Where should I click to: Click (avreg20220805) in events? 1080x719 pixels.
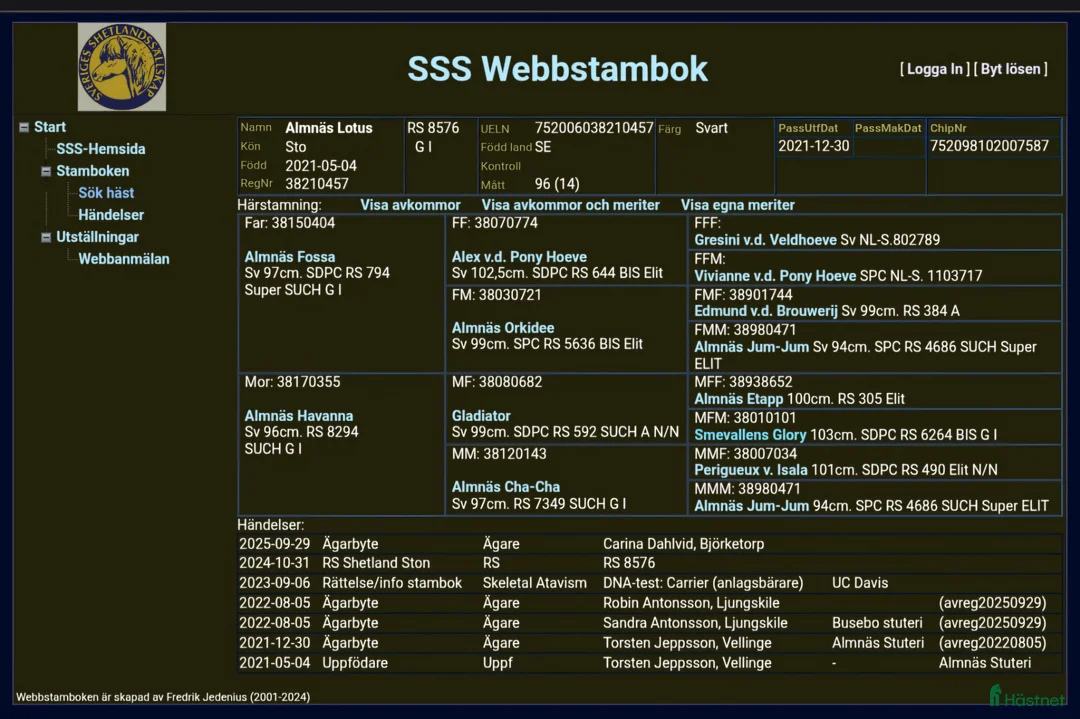[993, 643]
